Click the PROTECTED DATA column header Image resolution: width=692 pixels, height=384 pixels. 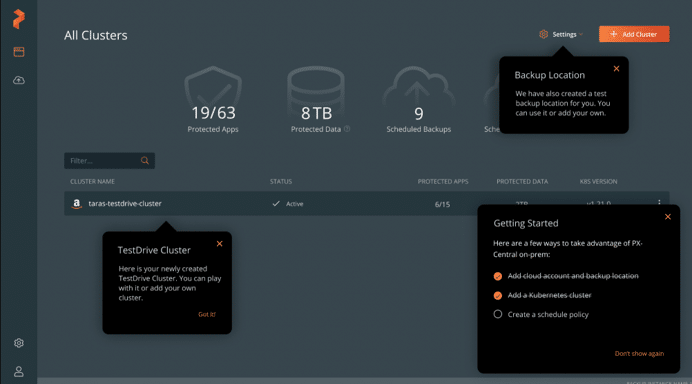(522, 181)
